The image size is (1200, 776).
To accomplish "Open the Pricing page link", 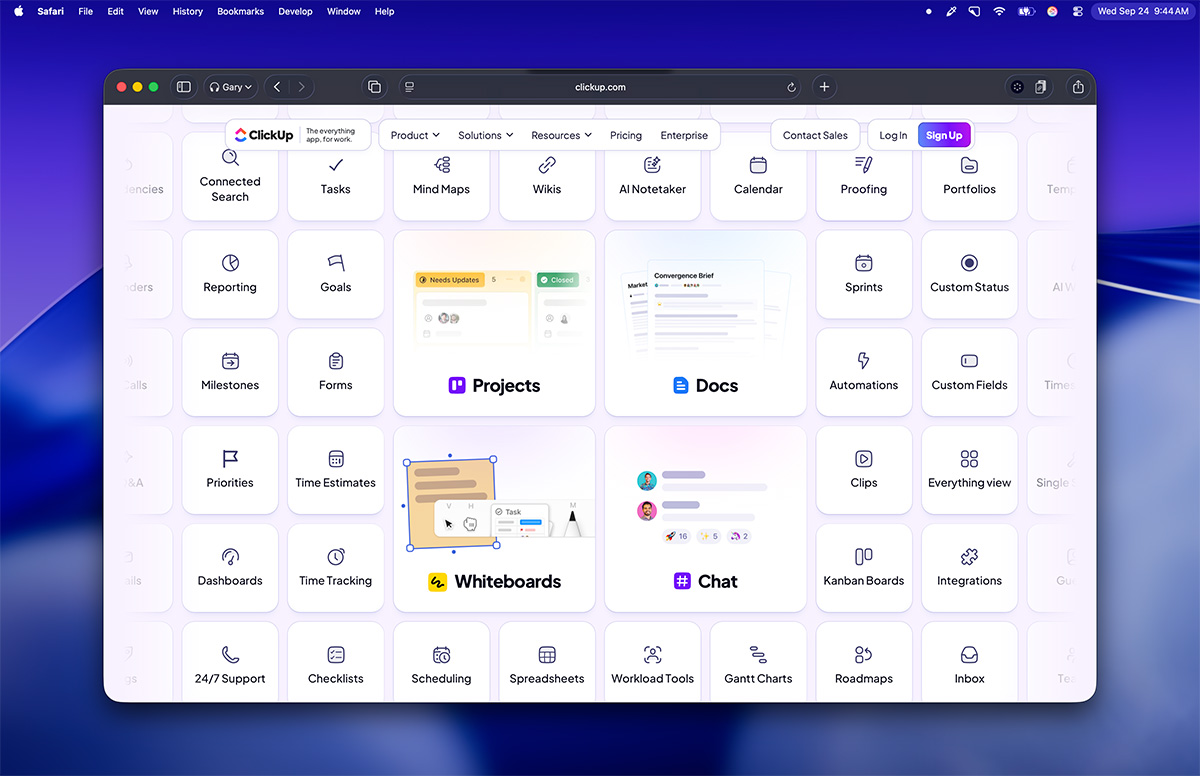I will (626, 135).
